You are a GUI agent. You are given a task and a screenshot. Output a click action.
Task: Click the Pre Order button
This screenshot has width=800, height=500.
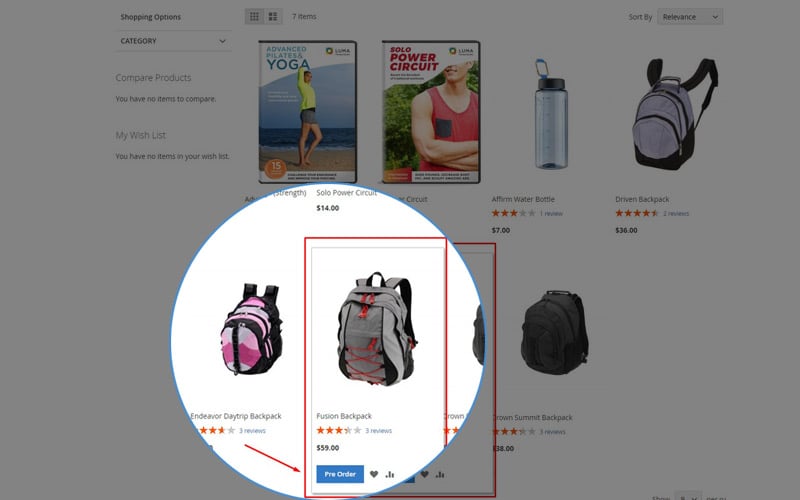click(x=340, y=474)
